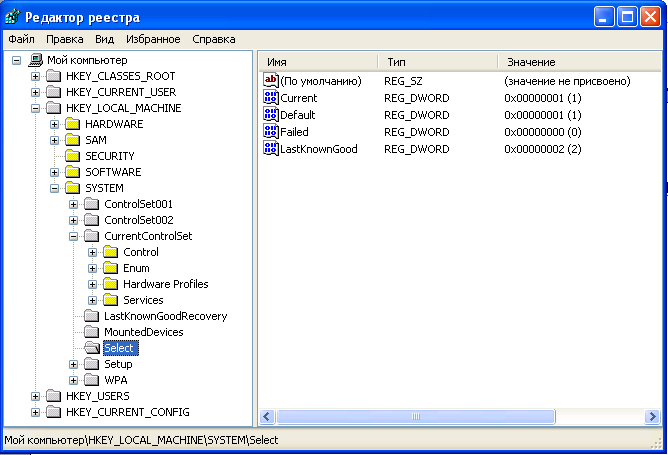Click the DWORD icon for Failed
The width and height of the screenshot is (668, 455).
(x=271, y=132)
